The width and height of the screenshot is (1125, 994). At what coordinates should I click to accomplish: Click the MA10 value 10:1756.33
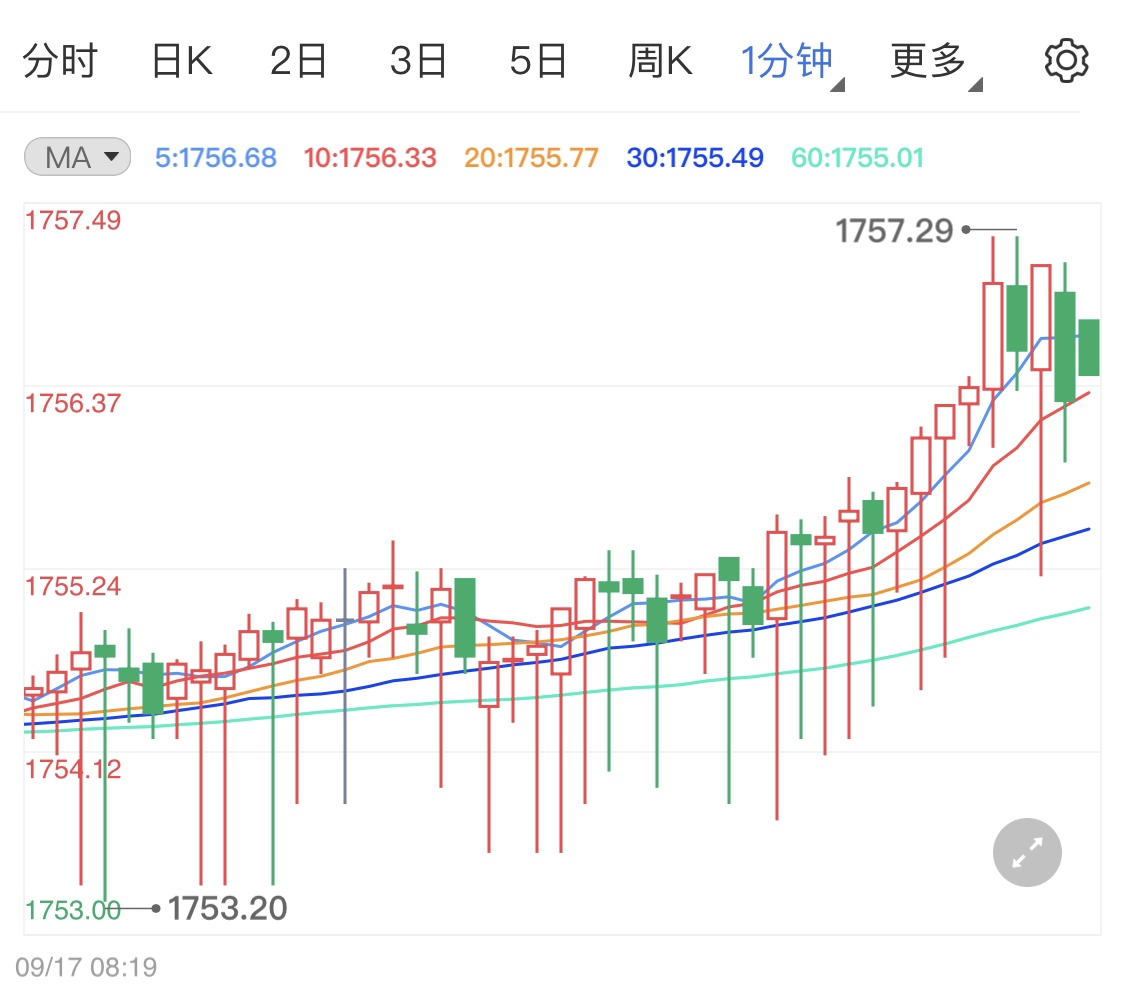pyautogui.click(x=369, y=157)
